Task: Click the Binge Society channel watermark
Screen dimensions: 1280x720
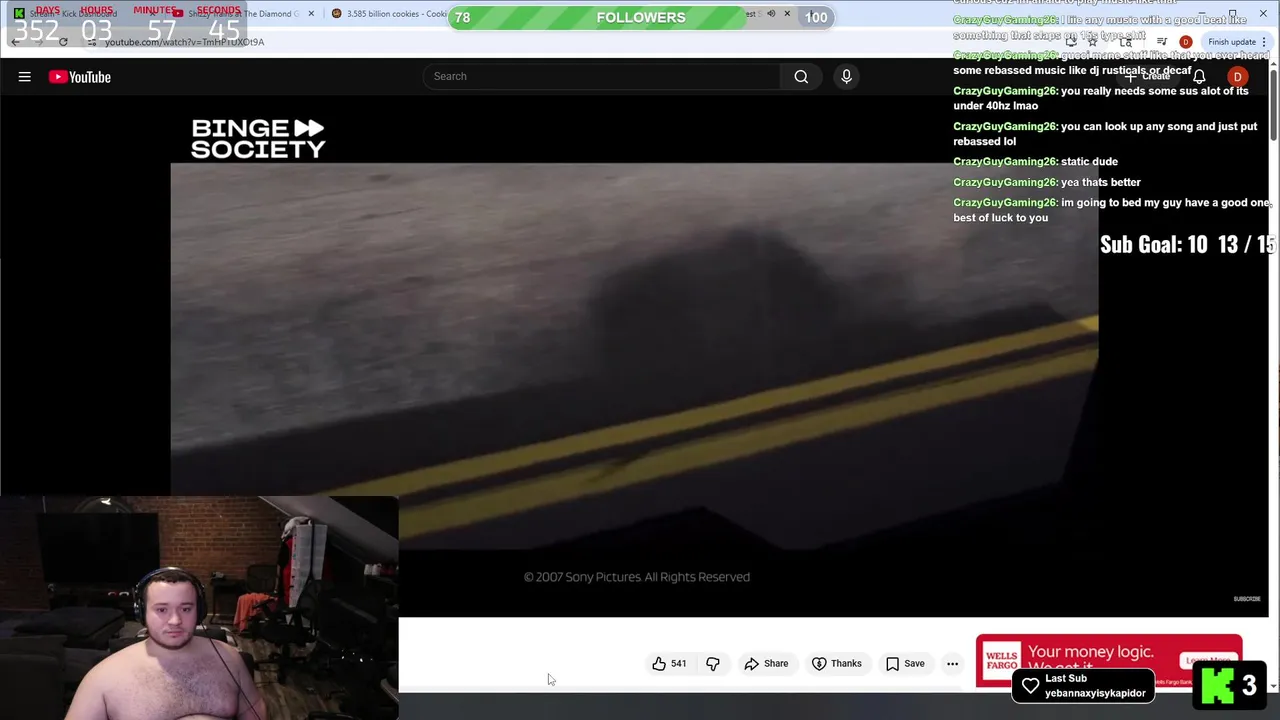Action: 258,139
